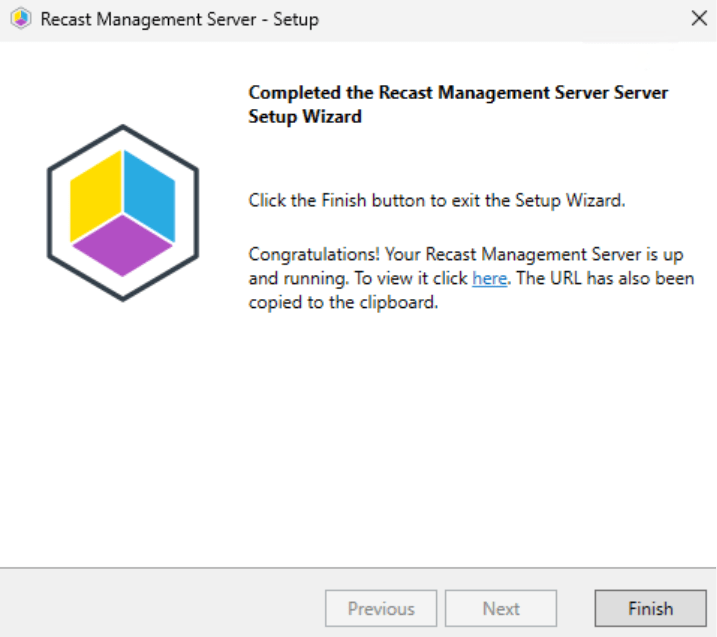Image resolution: width=717 pixels, height=637 pixels.
Task: Click the "Click the Finish button to exit" sentence
Action: 436,200
